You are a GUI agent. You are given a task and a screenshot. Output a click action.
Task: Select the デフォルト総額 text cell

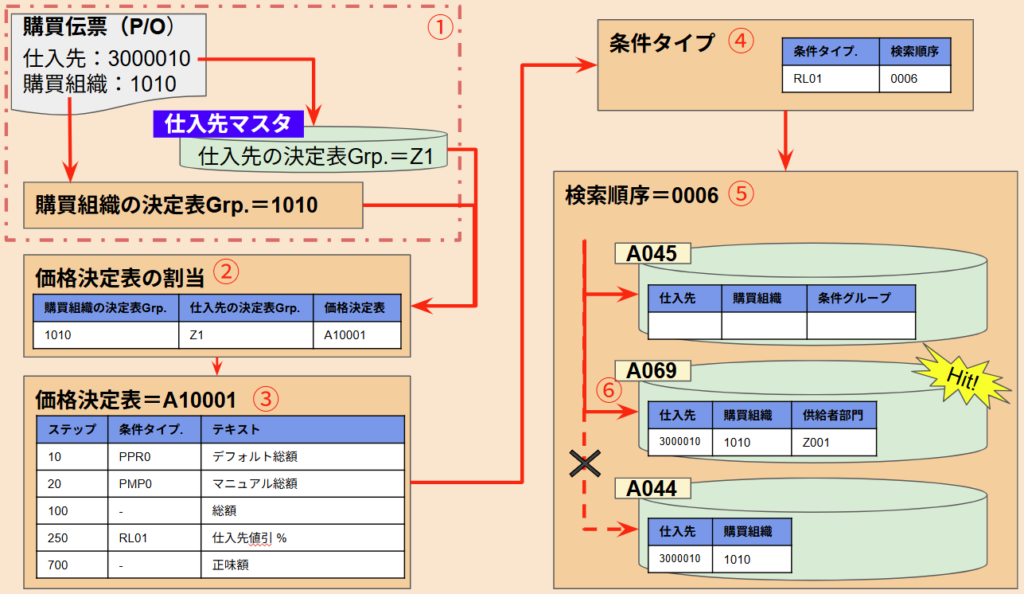pos(302,456)
